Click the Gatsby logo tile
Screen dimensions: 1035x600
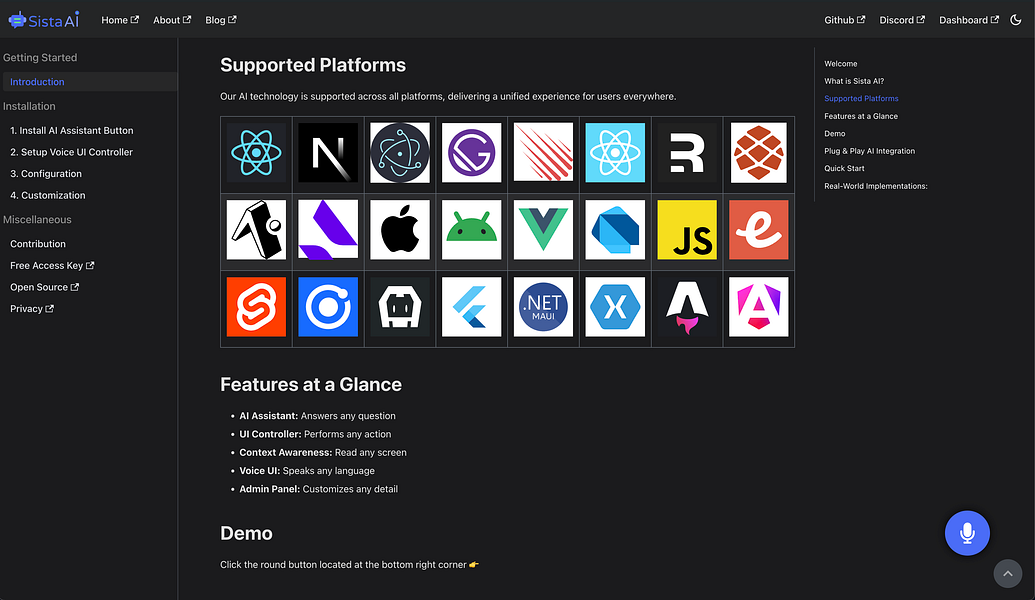click(471, 152)
